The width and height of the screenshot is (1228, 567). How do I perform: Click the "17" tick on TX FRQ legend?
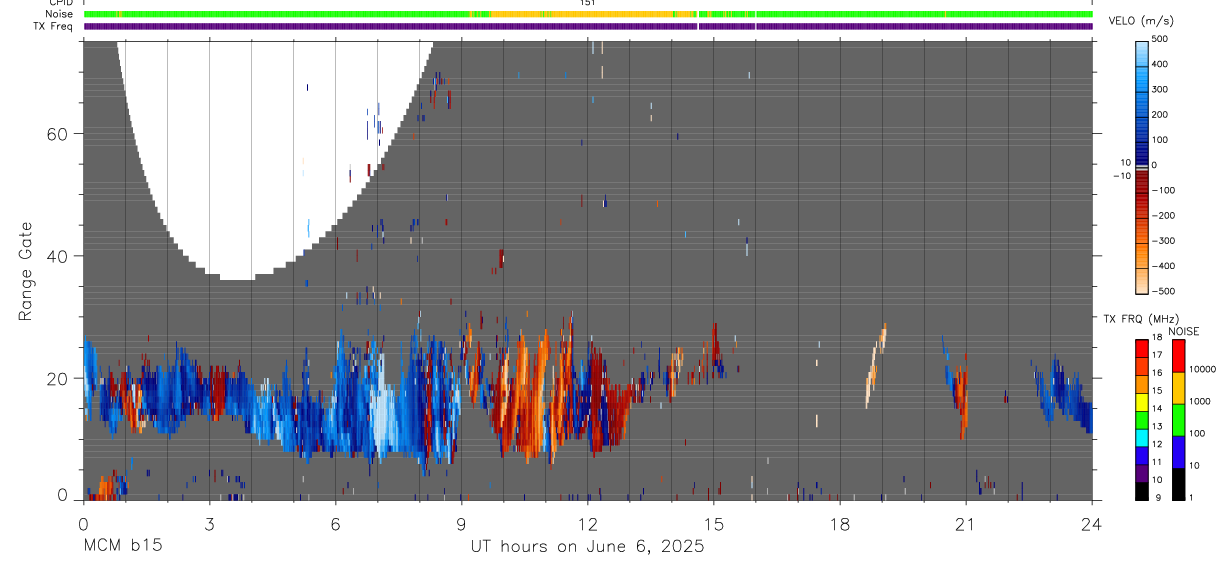coord(1158,355)
